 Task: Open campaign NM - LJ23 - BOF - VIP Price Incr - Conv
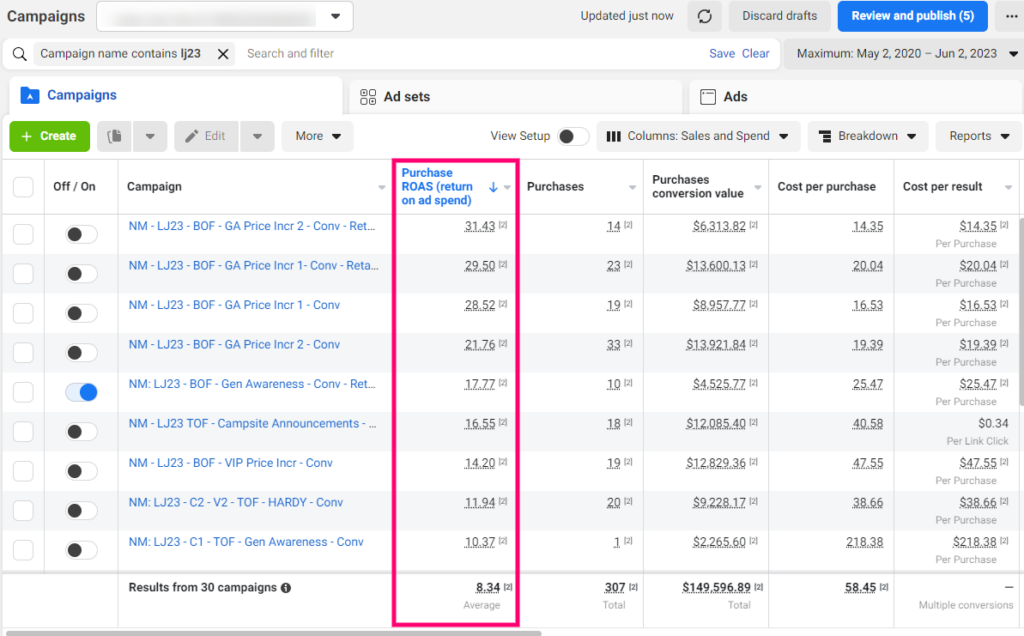tap(231, 463)
